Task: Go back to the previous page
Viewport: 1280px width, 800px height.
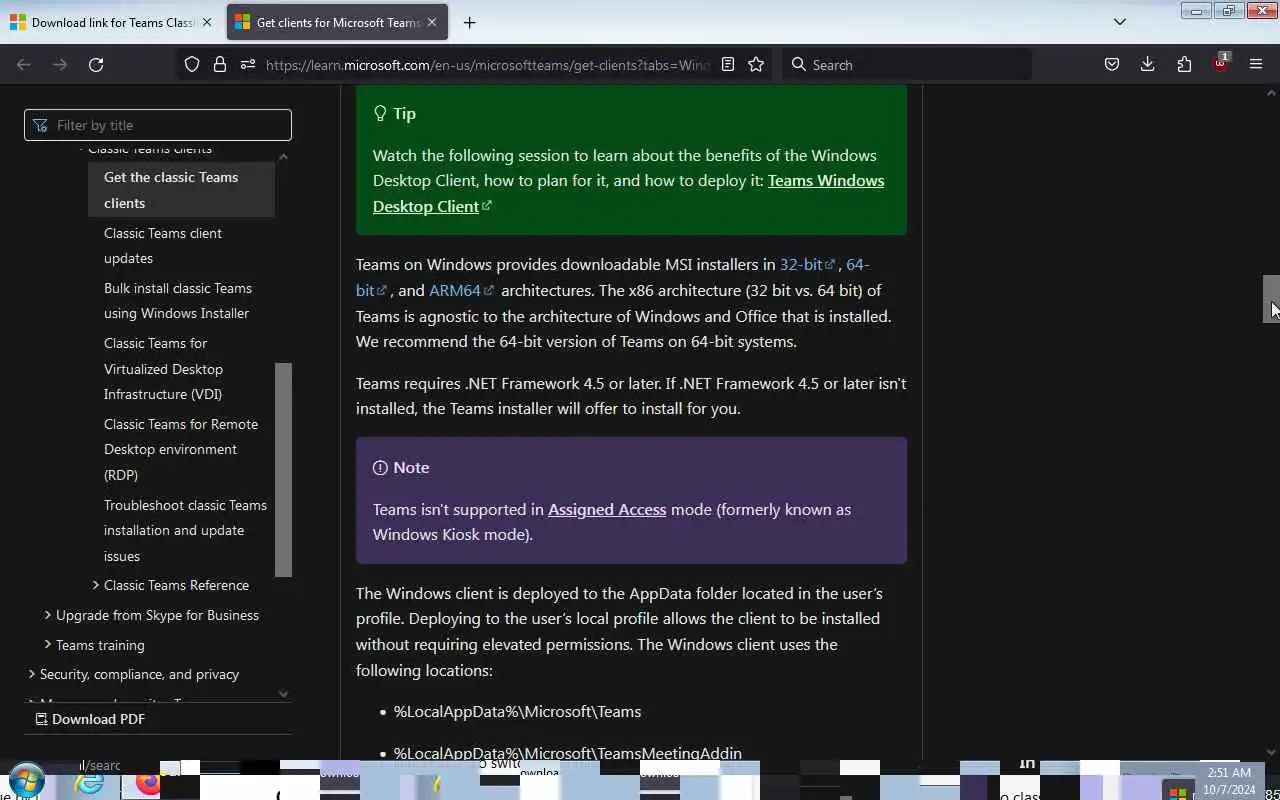Action: [24, 64]
